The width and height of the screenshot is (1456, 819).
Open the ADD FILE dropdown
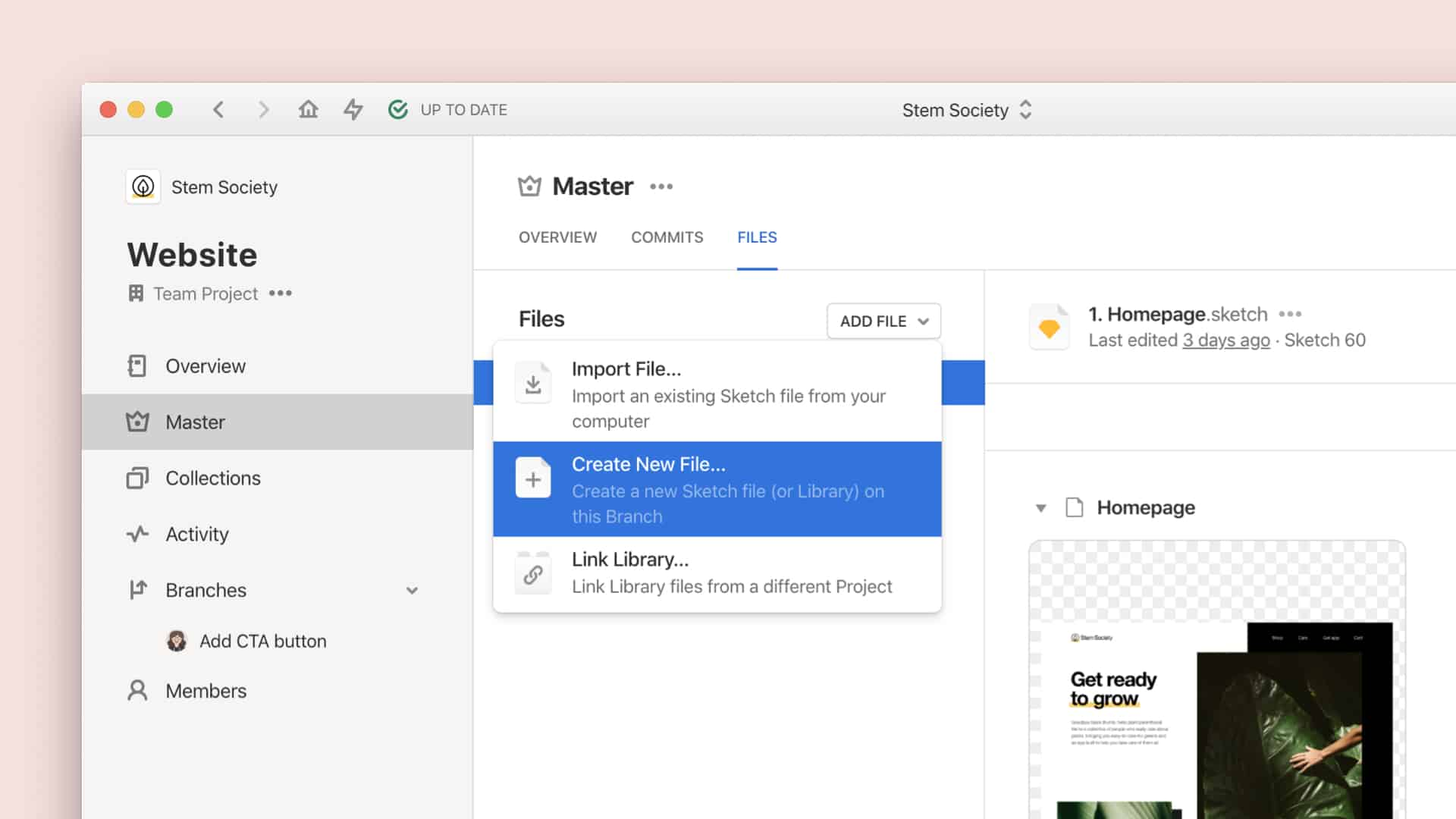(883, 322)
